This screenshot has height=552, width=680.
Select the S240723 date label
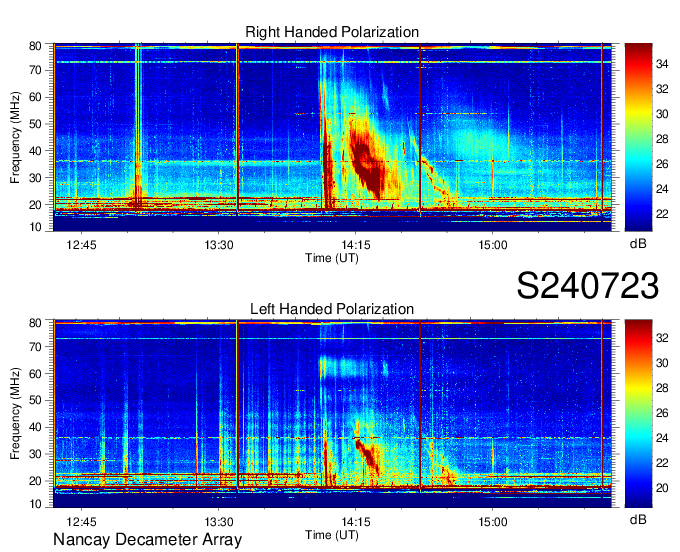tap(588, 286)
